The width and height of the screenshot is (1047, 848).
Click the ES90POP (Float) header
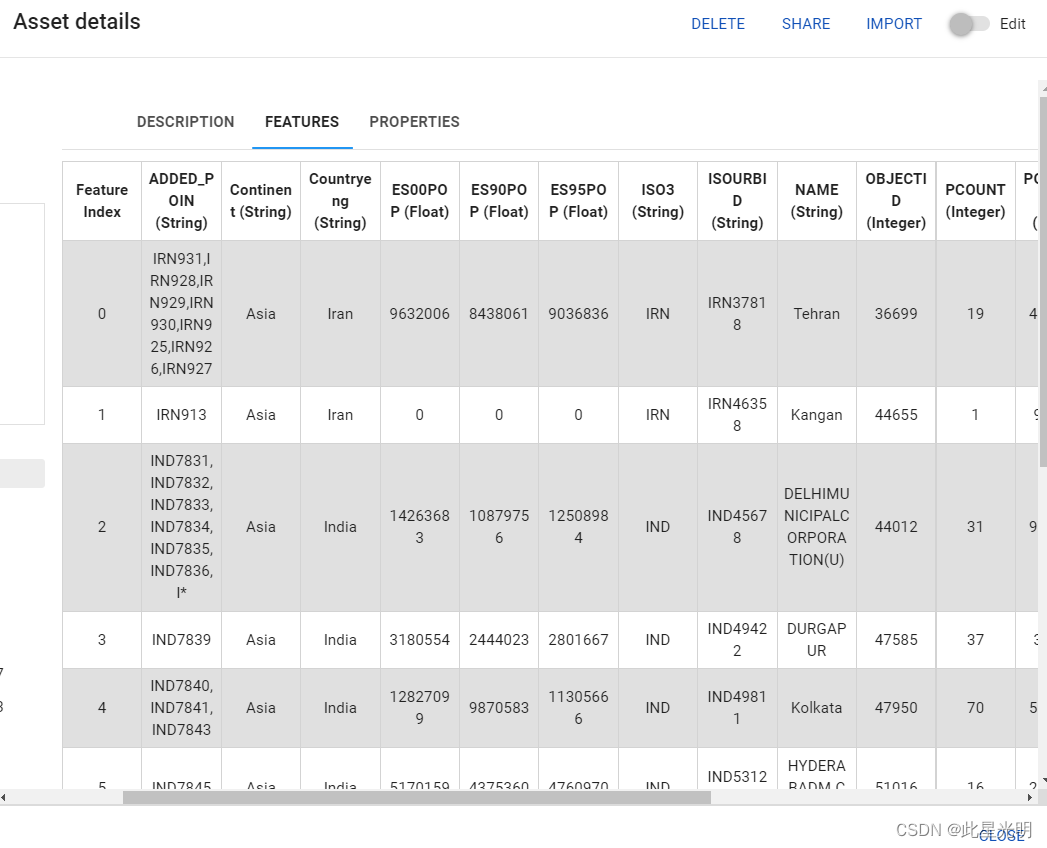(499, 200)
